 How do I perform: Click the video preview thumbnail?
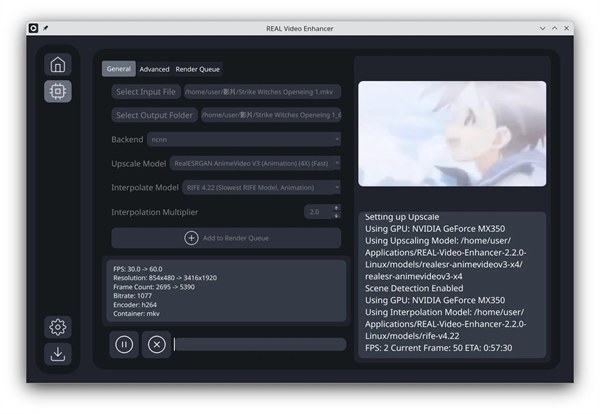[452, 134]
